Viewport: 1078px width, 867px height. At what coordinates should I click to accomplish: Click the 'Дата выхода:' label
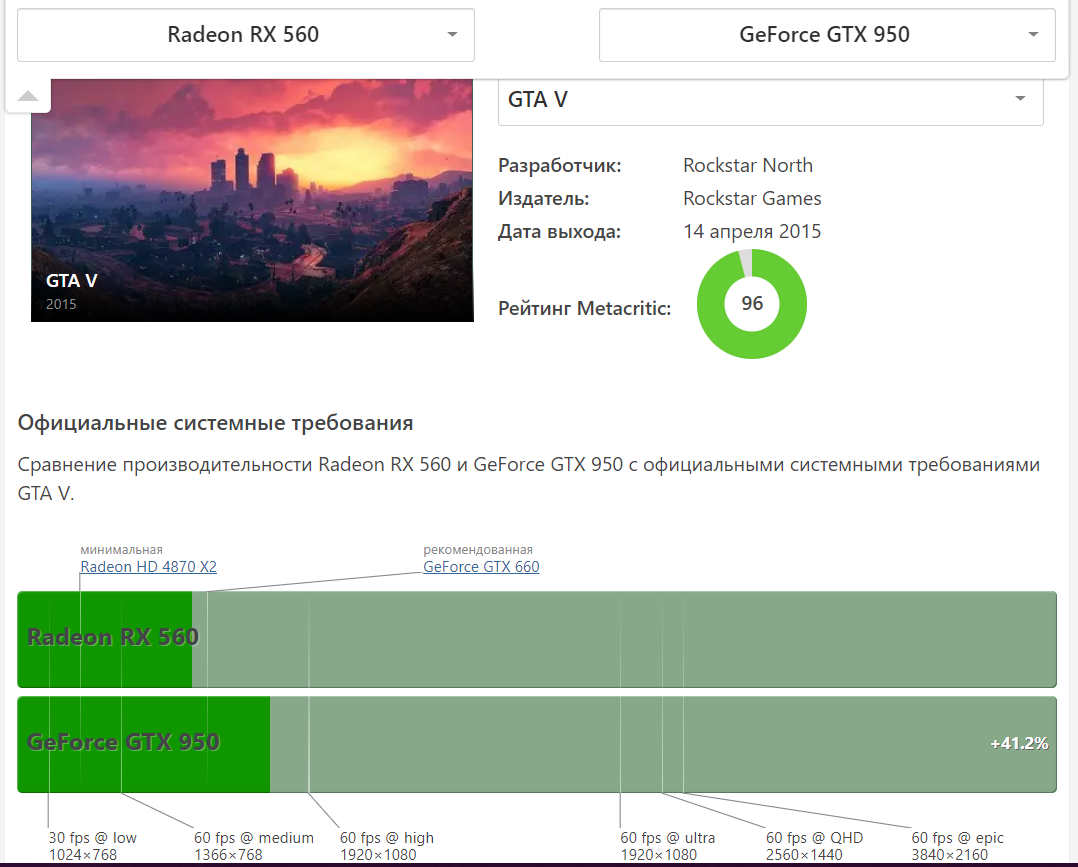point(560,231)
